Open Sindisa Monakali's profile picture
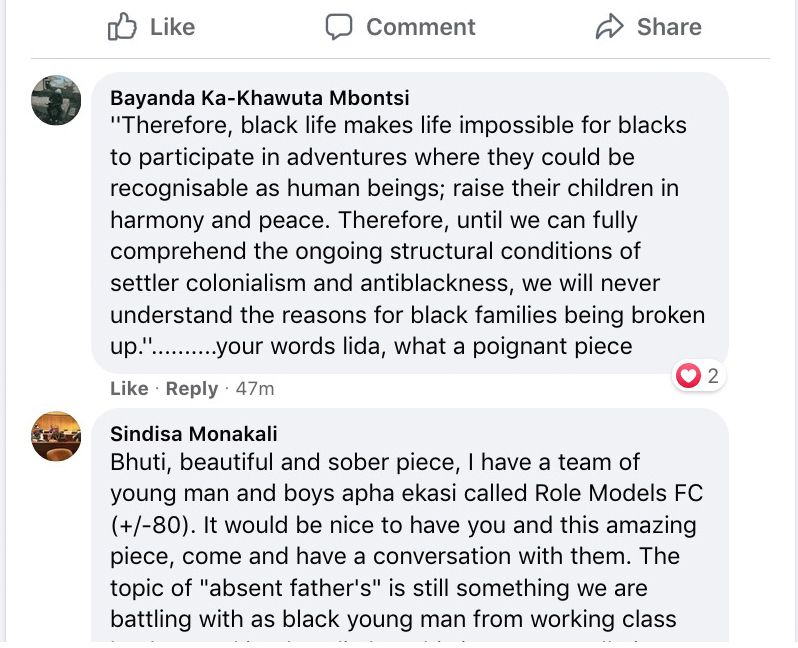798x648 pixels. pos(56,436)
